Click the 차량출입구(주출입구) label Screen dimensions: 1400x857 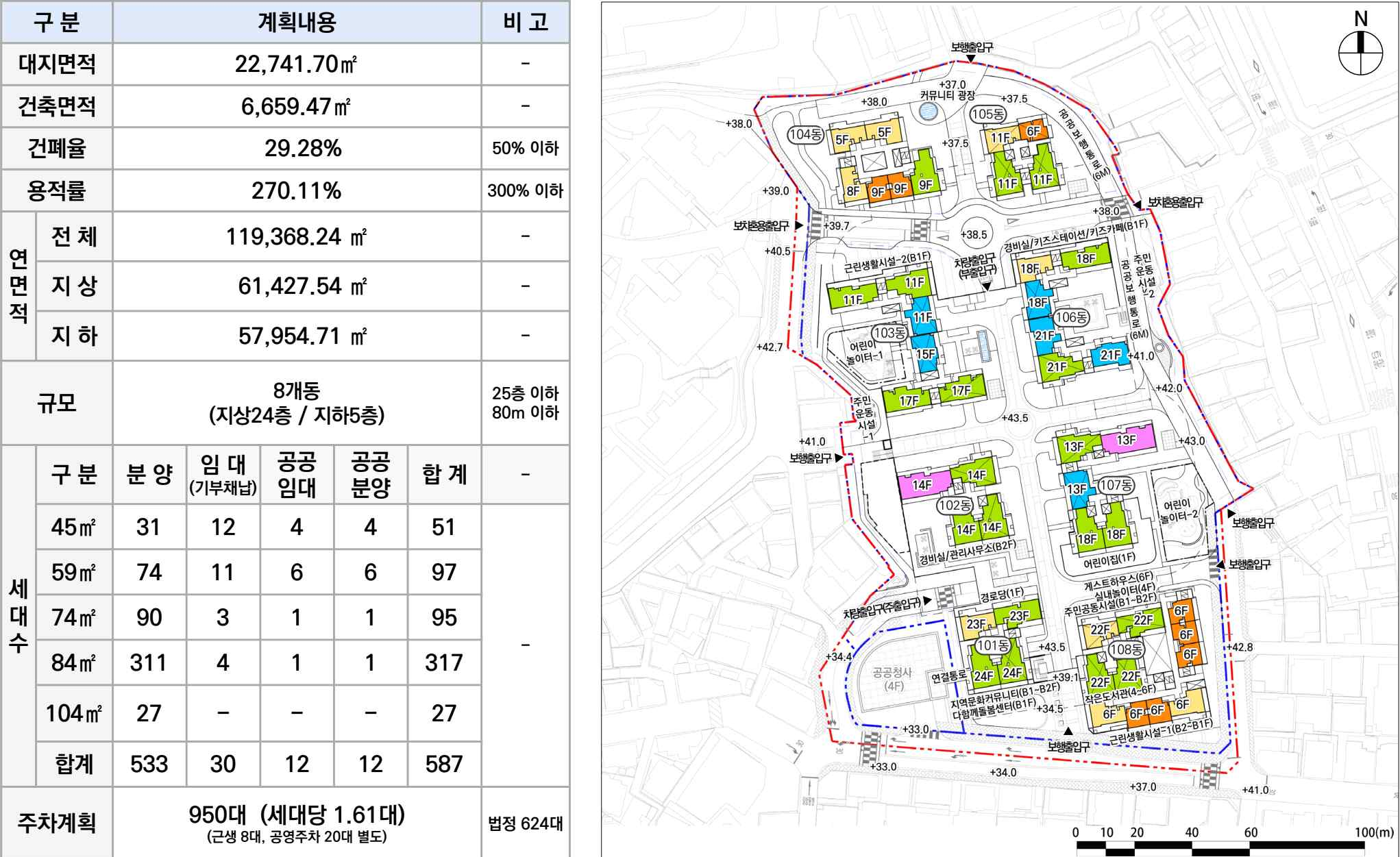click(883, 608)
